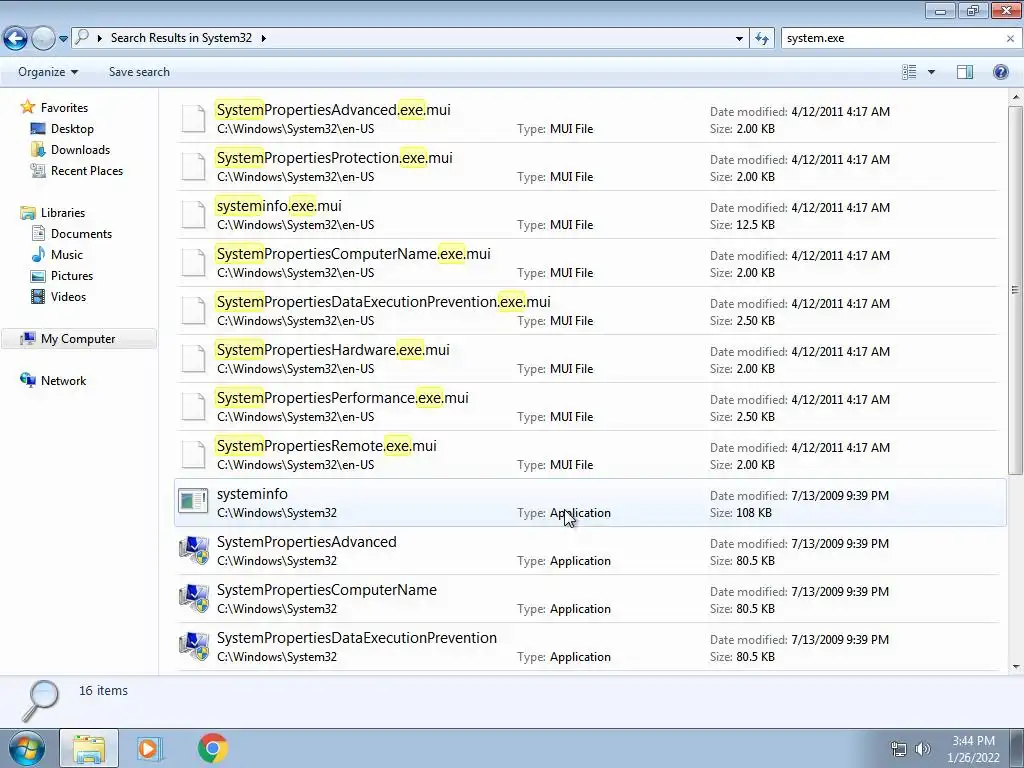The height and width of the screenshot is (768, 1024).
Task: Refresh the search results
Action: [761, 39]
